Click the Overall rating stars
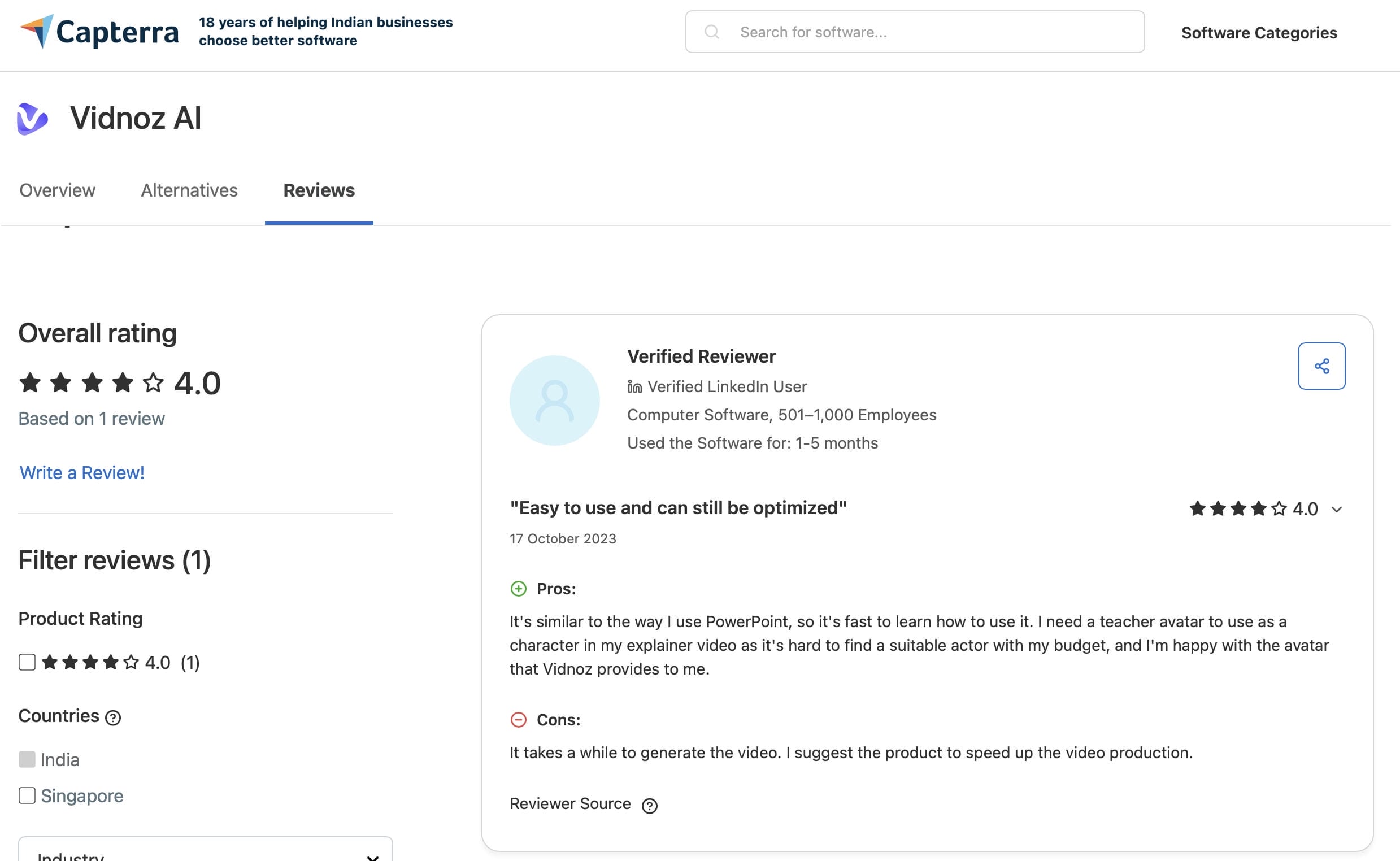This screenshot has width=1400, height=861. point(91,382)
